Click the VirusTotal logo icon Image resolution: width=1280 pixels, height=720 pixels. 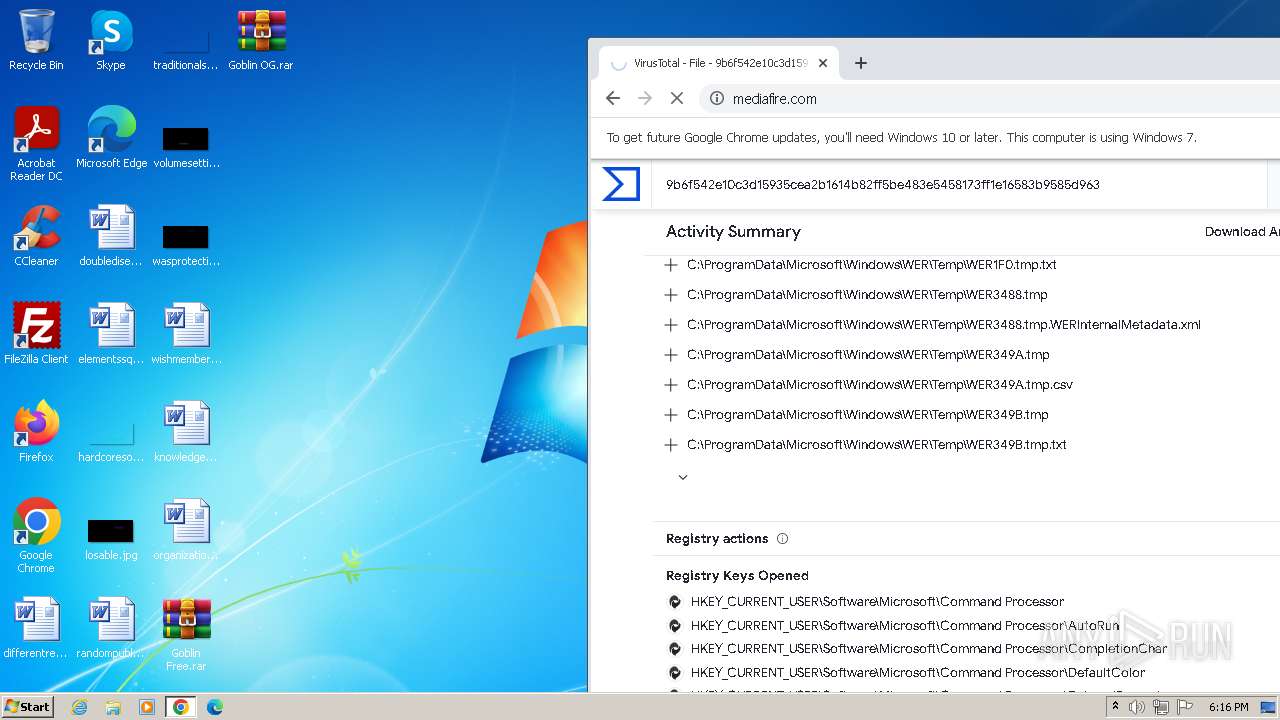point(621,184)
